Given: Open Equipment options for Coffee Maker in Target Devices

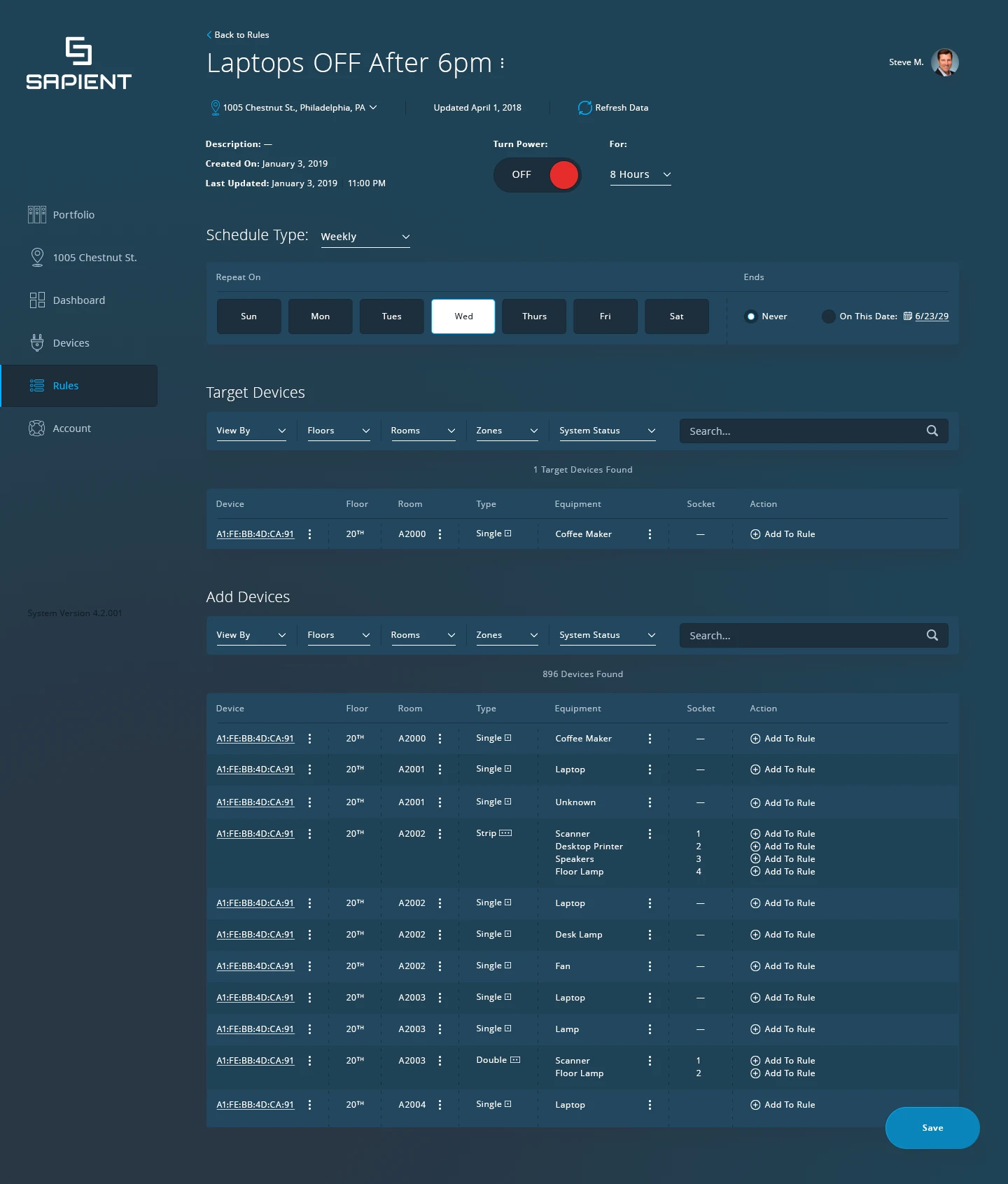Looking at the screenshot, I should tap(650, 534).
